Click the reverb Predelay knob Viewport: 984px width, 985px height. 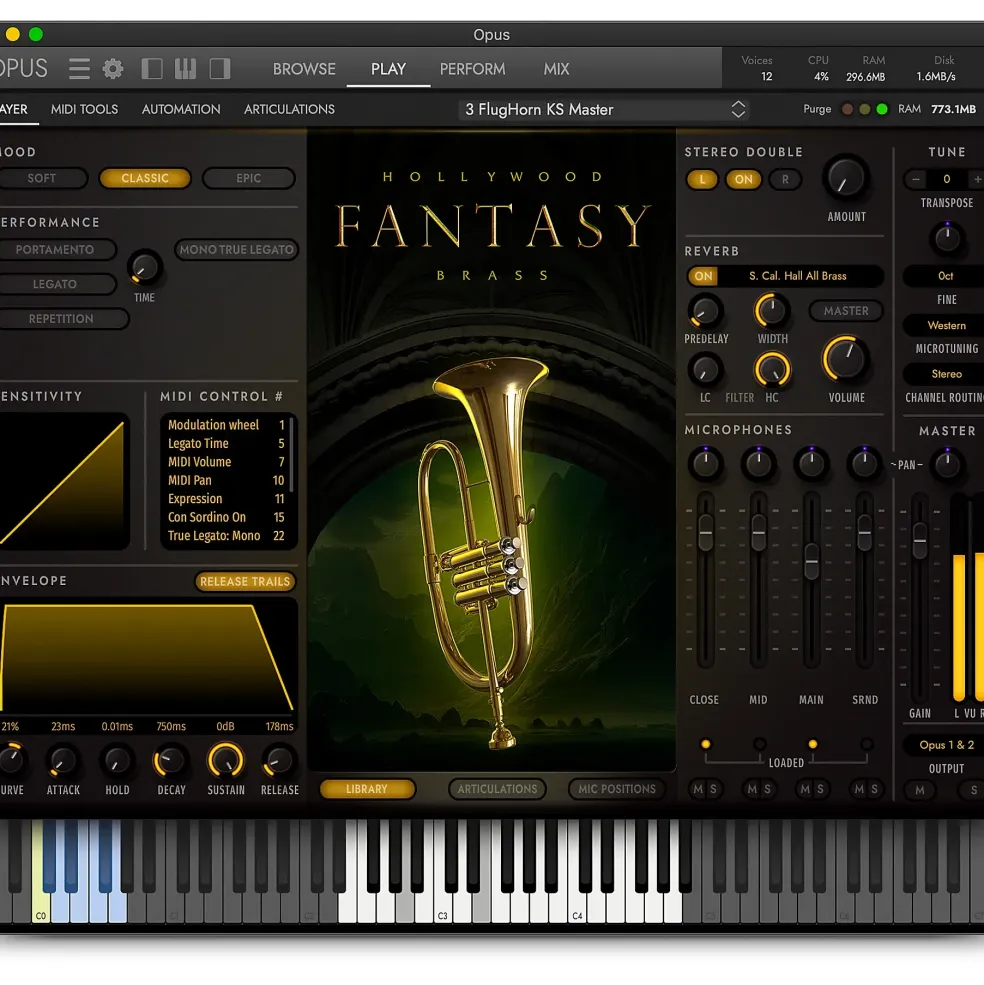point(705,311)
